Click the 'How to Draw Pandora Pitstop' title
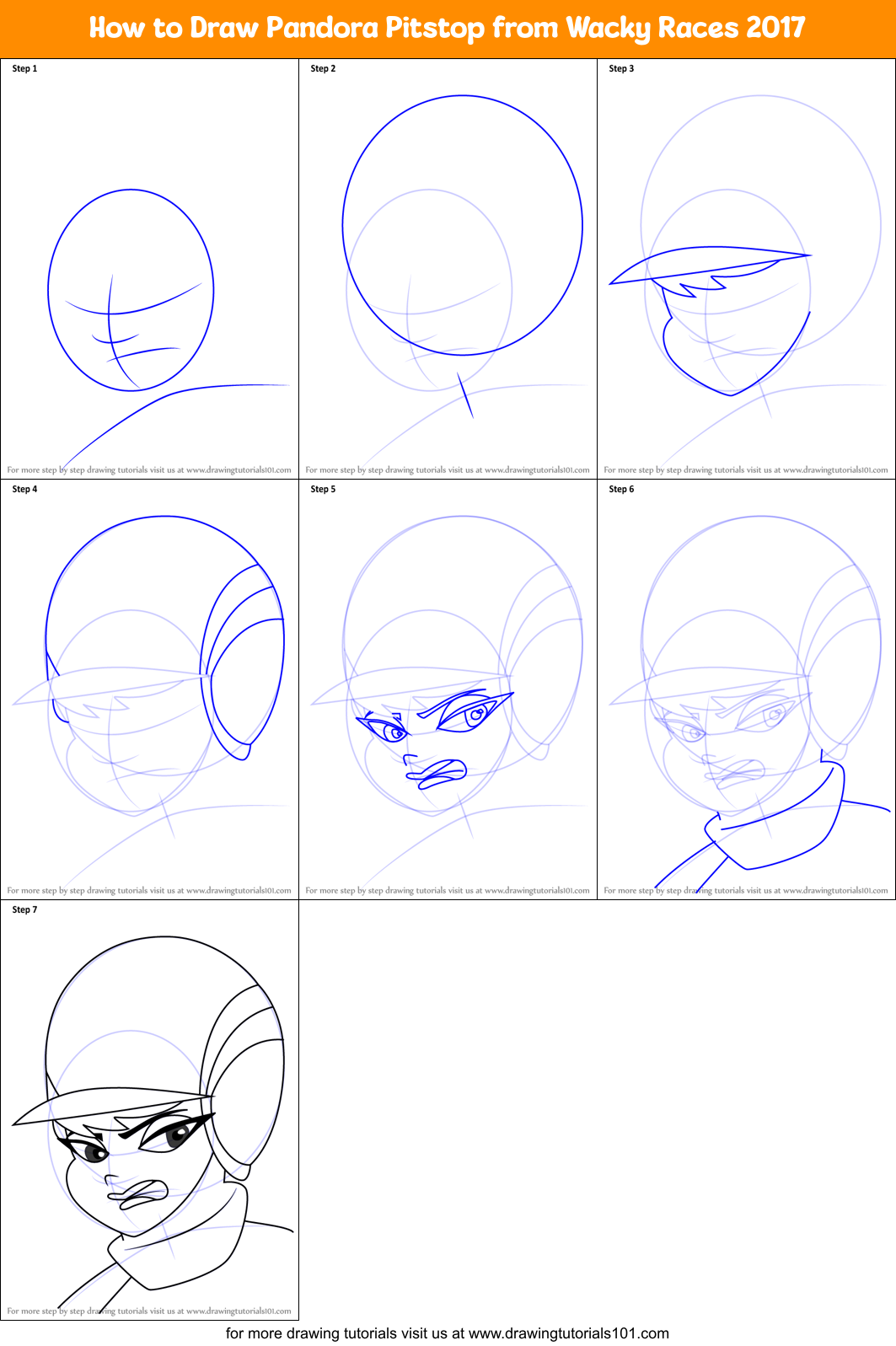 coord(448,28)
